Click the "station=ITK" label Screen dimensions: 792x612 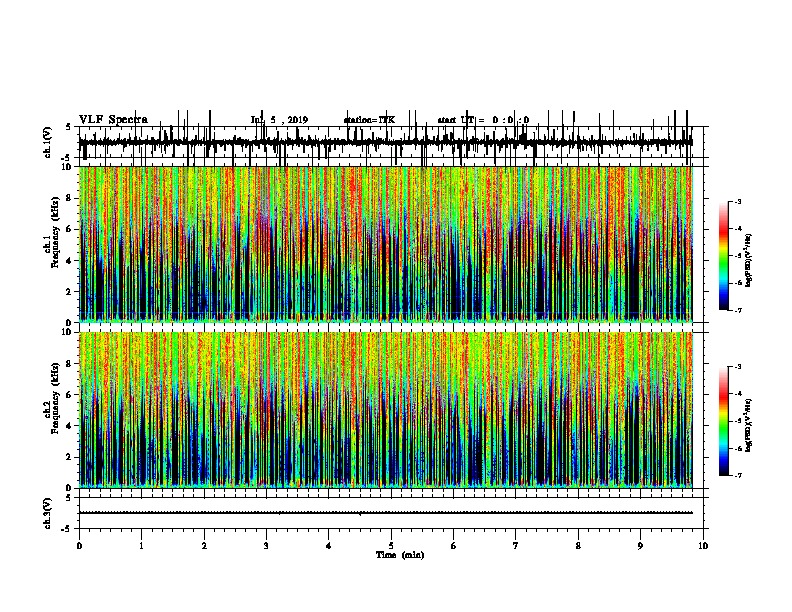click(369, 120)
